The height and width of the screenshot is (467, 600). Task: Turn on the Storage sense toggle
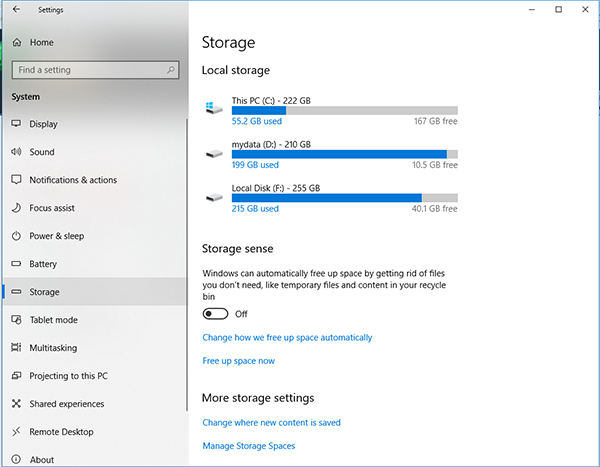[x=215, y=314]
